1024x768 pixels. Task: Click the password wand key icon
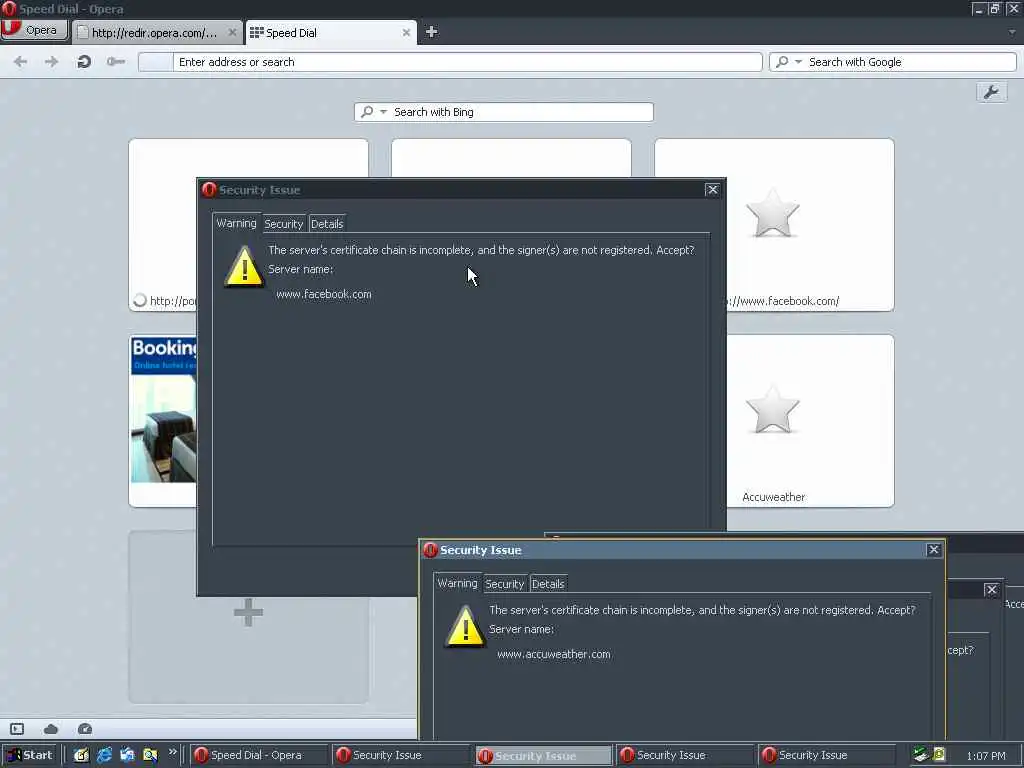[116, 61]
